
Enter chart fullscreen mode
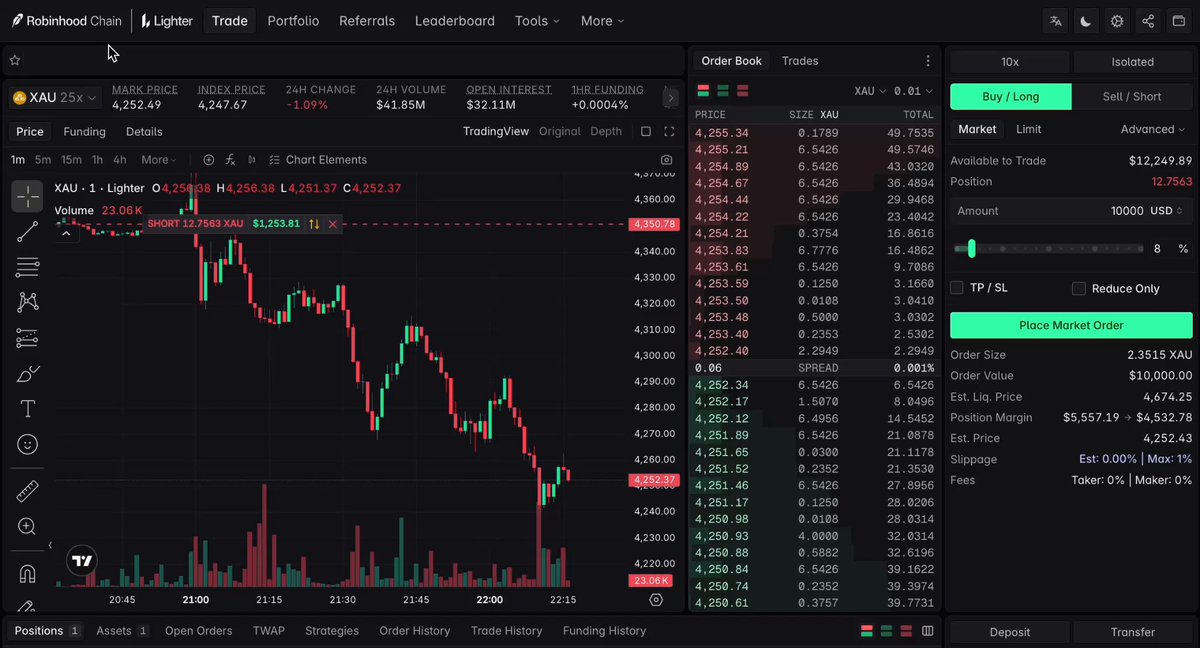[x=669, y=132]
